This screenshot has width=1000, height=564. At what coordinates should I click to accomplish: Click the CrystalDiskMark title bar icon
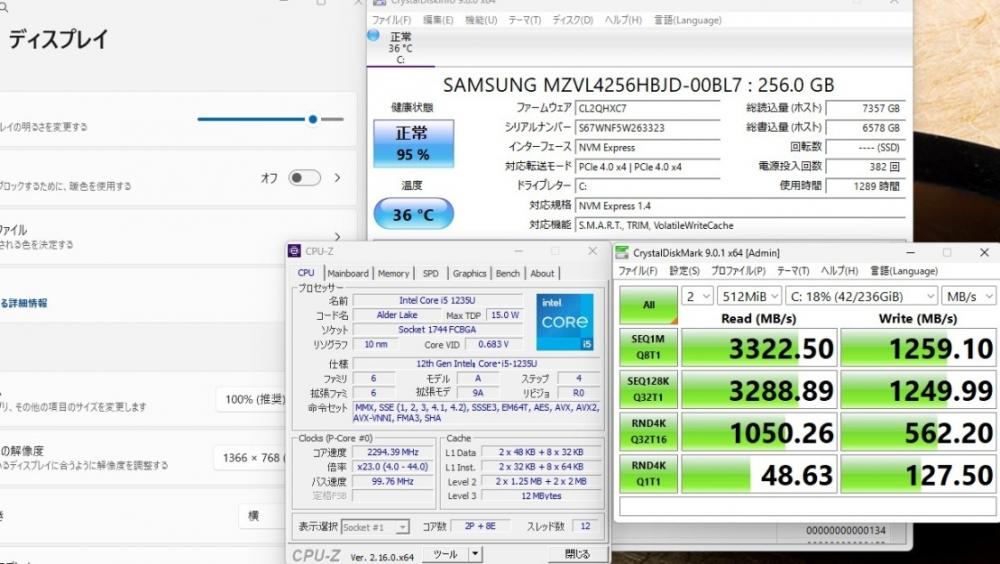pos(621,253)
